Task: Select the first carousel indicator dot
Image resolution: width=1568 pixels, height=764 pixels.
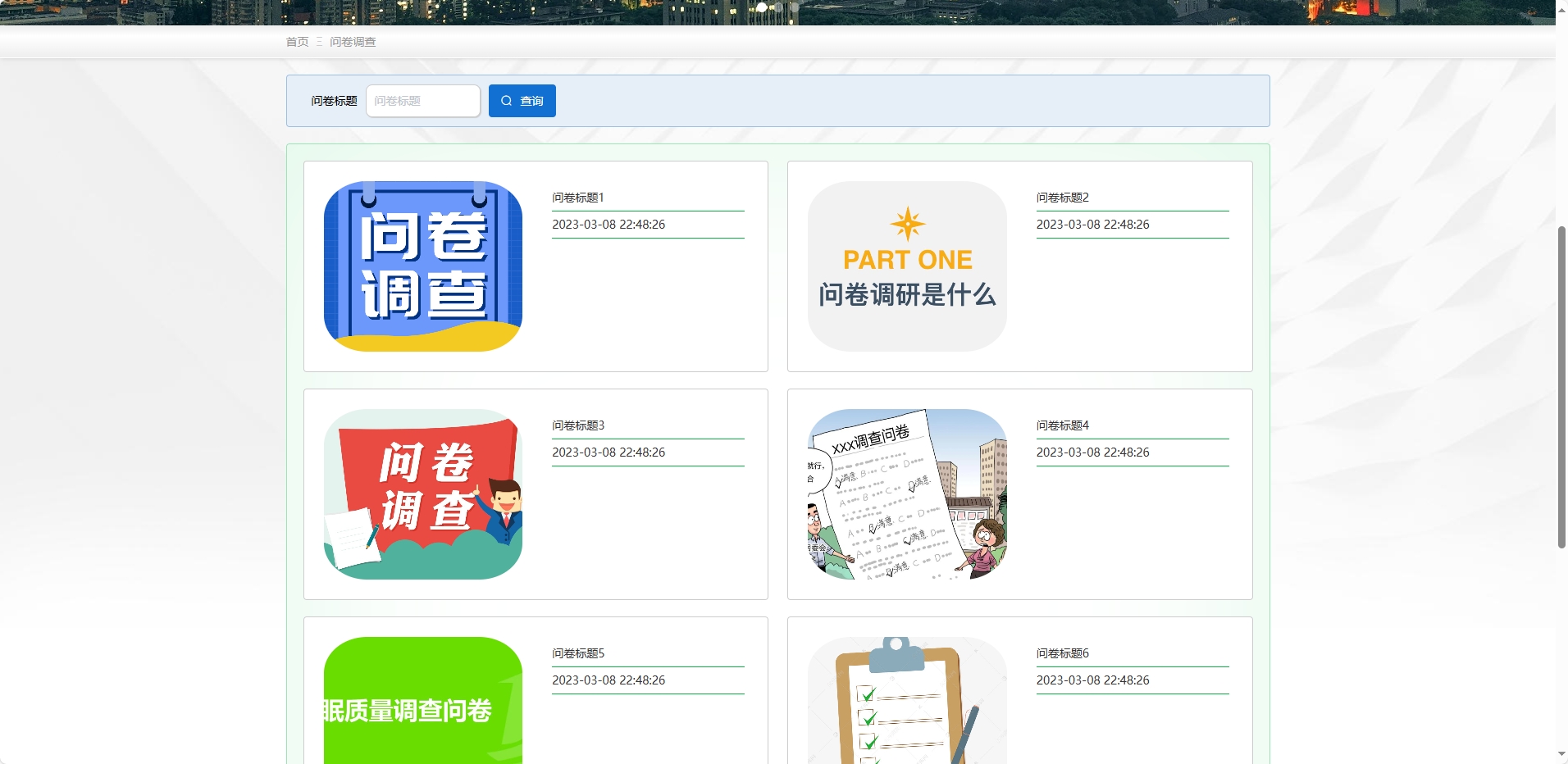Action: (x=762, y=7)
